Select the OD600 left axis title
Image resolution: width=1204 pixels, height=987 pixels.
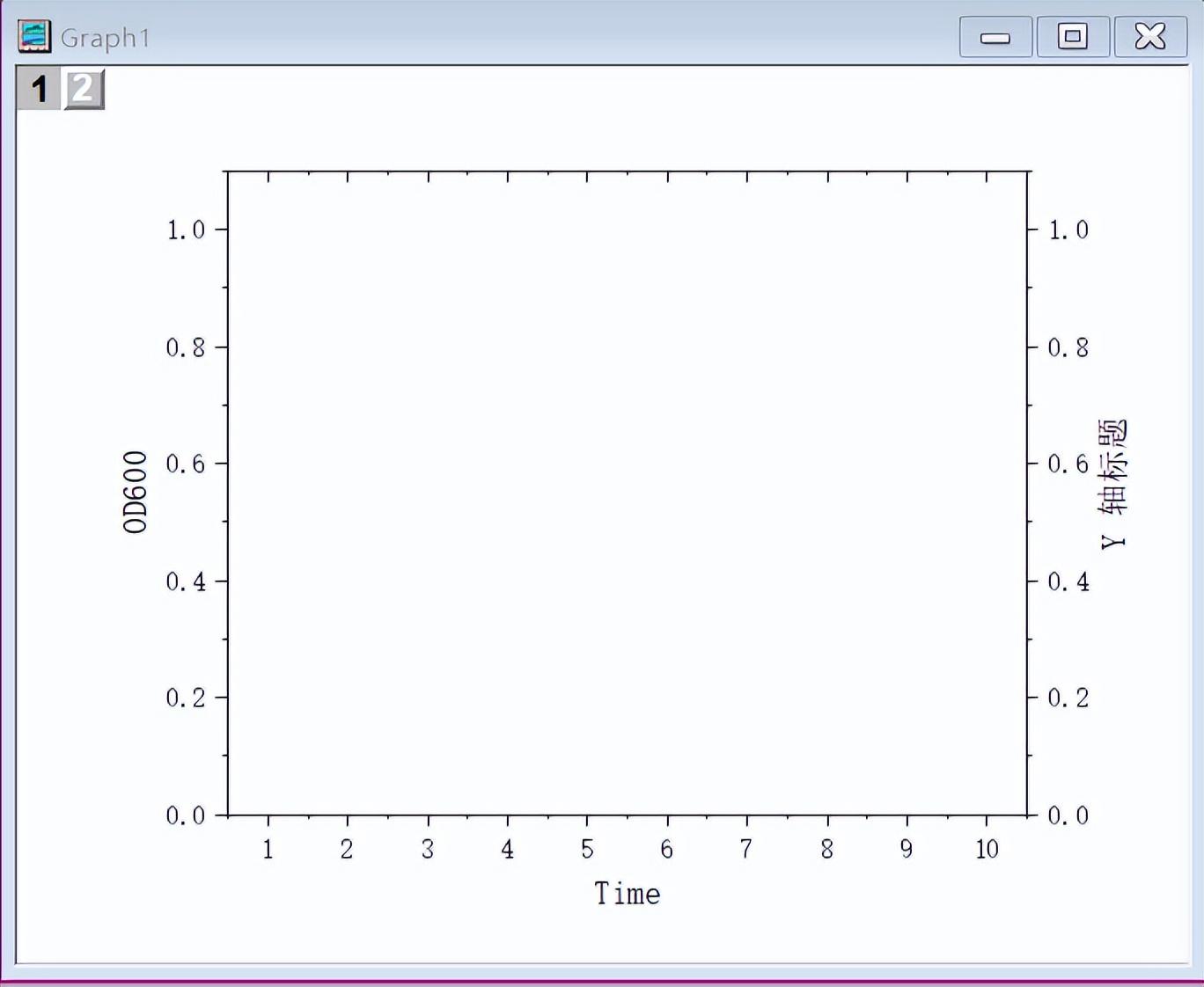[135, 492]
